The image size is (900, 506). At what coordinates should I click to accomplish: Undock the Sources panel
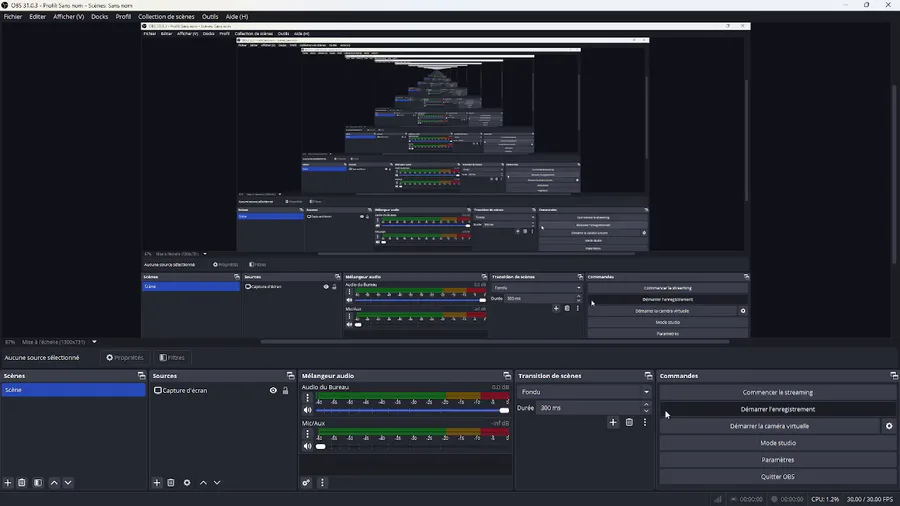(290, 376)
